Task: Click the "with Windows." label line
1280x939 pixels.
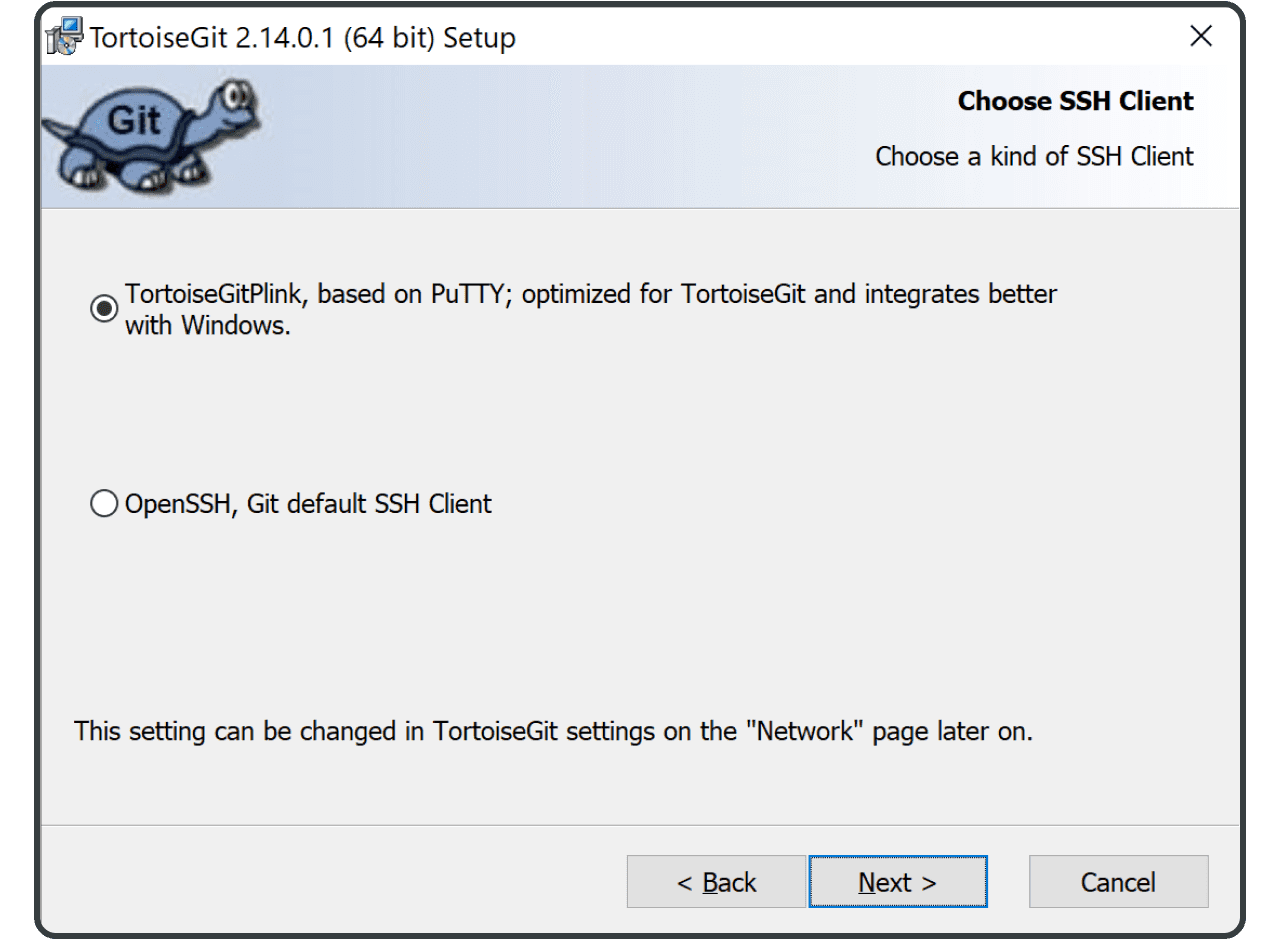Action: point(207,326)
